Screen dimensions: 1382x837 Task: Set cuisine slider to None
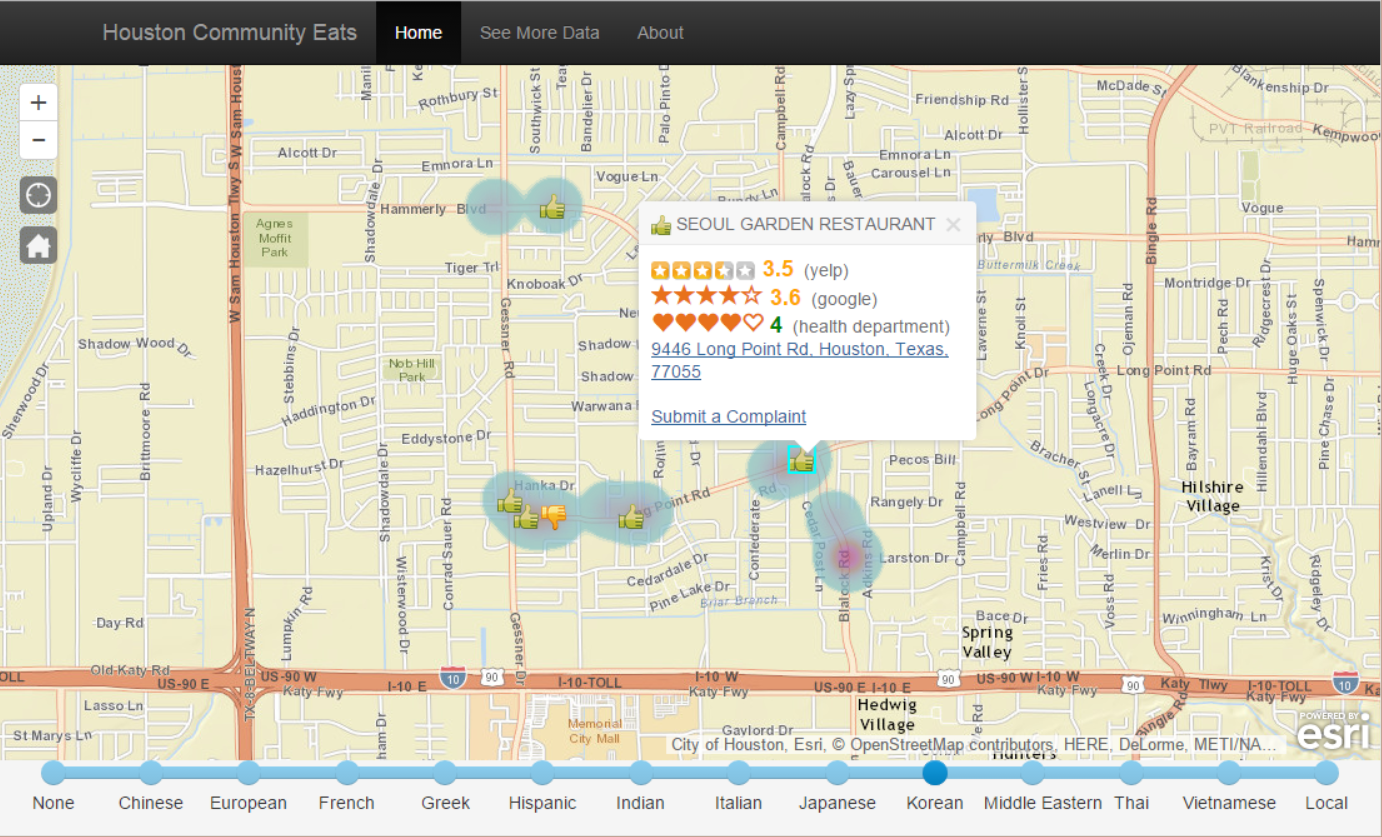click(53, 772)
